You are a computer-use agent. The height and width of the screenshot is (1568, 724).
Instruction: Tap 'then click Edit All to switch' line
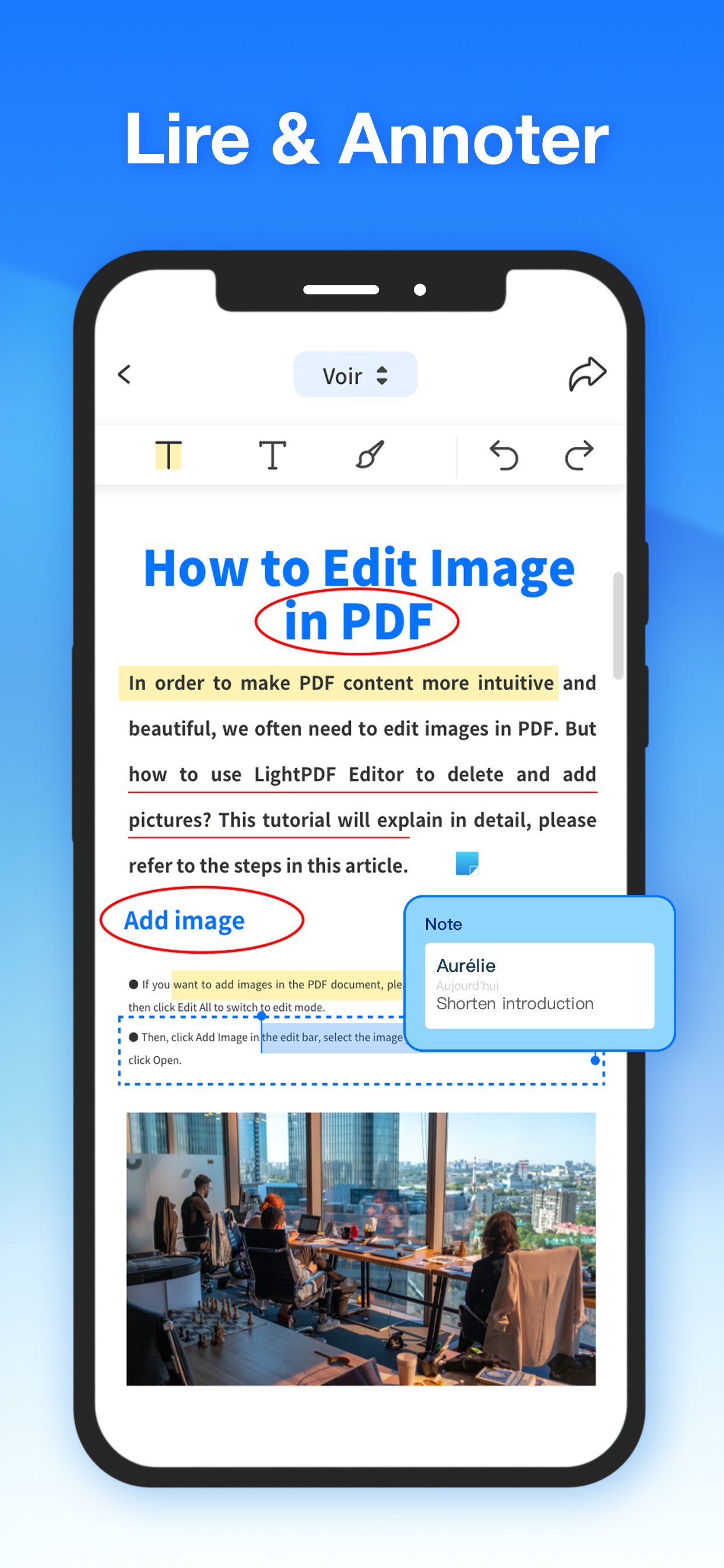click(226, 1007)
